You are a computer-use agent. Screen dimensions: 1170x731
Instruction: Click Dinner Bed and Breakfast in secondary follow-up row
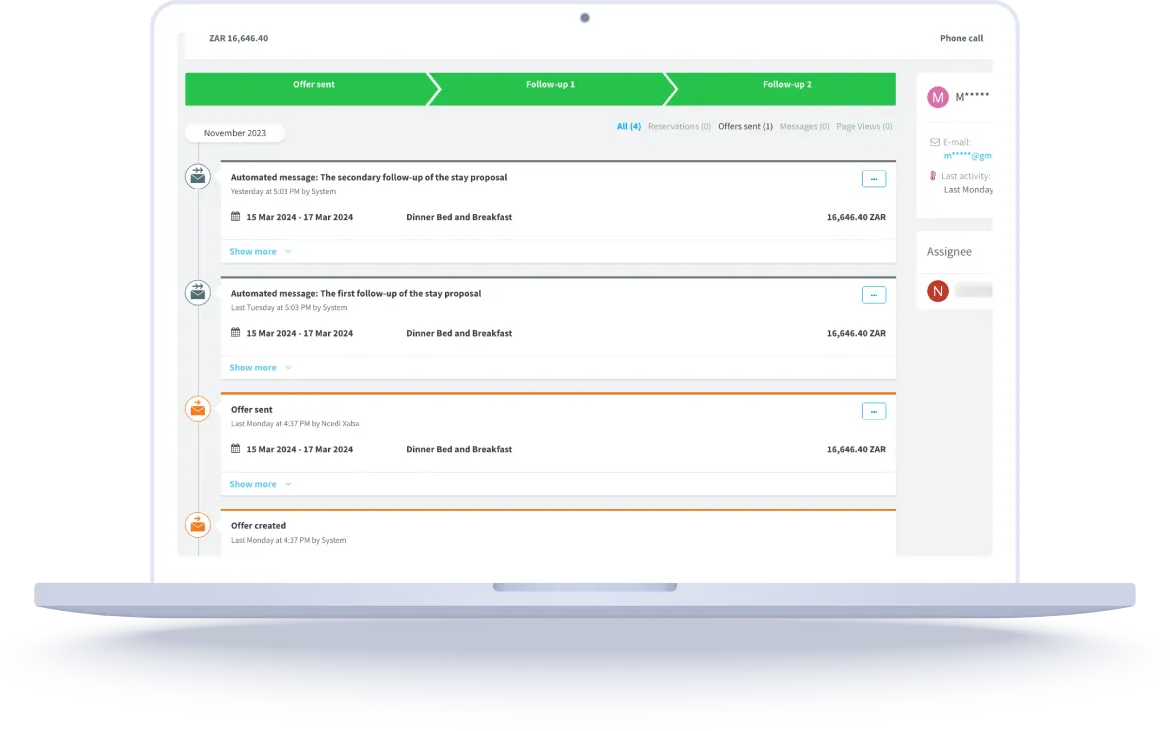[459, 217]
